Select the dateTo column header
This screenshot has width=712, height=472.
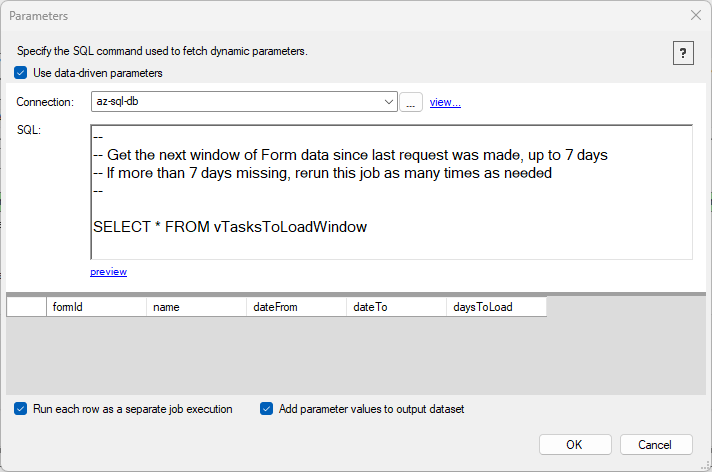[396, 307]
